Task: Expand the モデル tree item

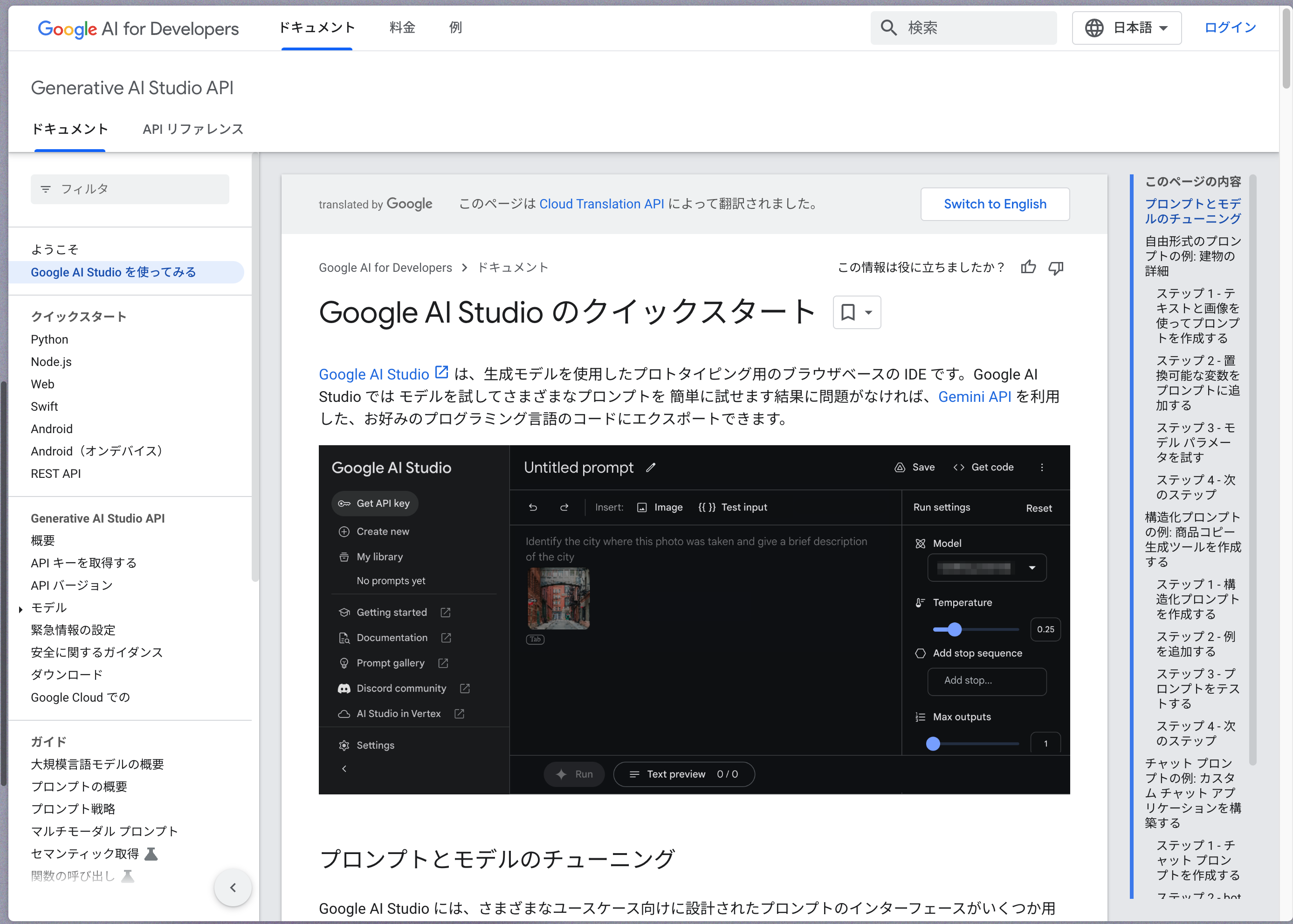Action: click(x=21, y=609)
